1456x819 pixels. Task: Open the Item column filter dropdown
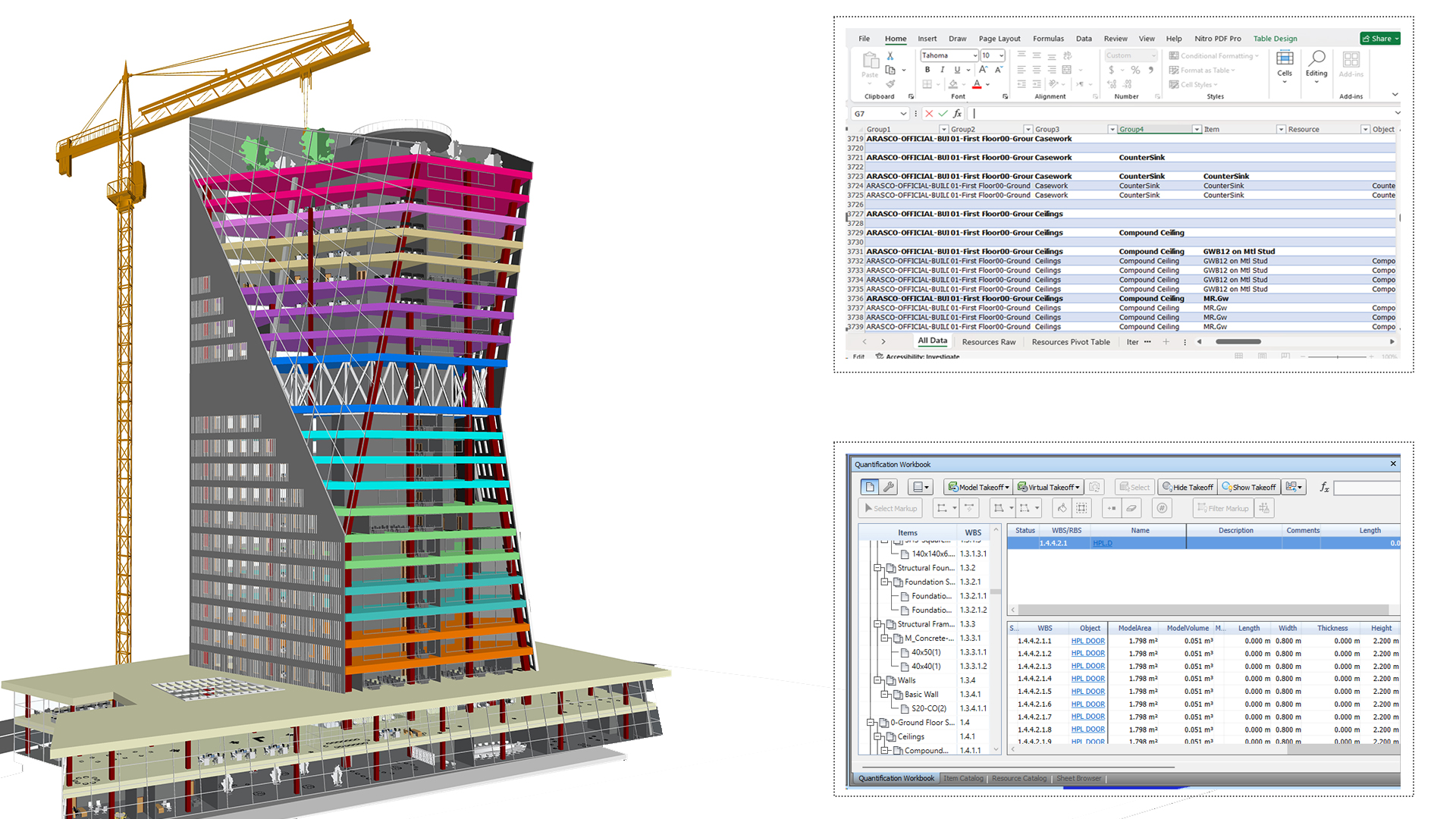click(x=1281, y=130)
